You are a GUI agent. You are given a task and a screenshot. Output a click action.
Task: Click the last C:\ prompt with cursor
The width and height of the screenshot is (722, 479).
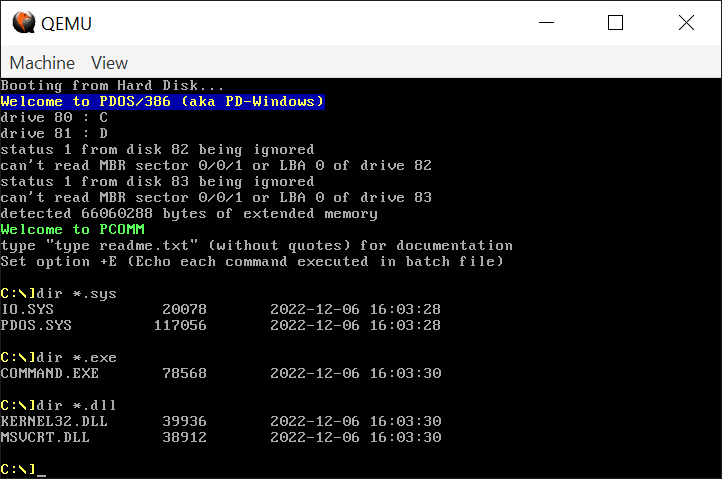coord(23,469)
